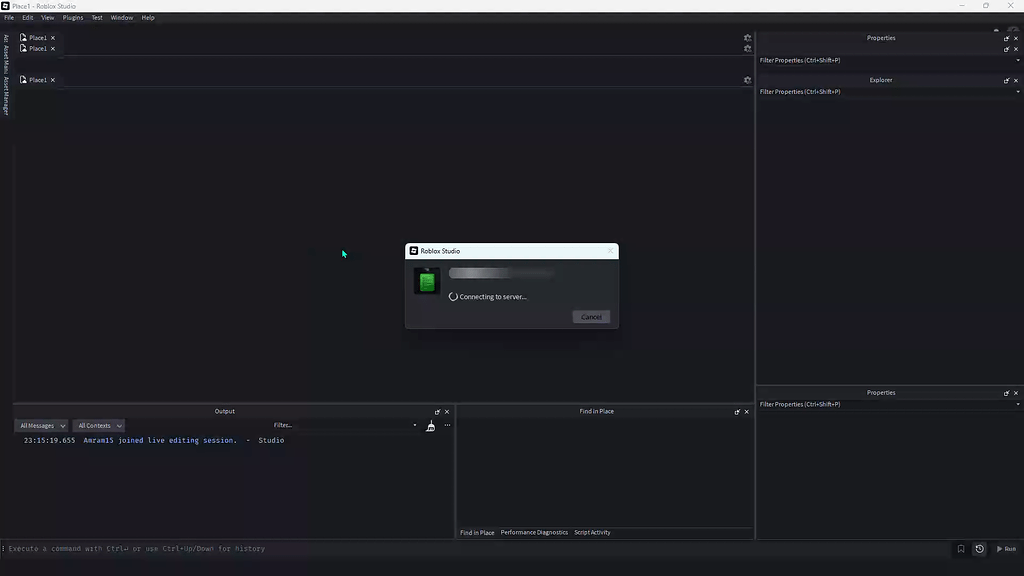Open the View menu

[x=48, y=18]
